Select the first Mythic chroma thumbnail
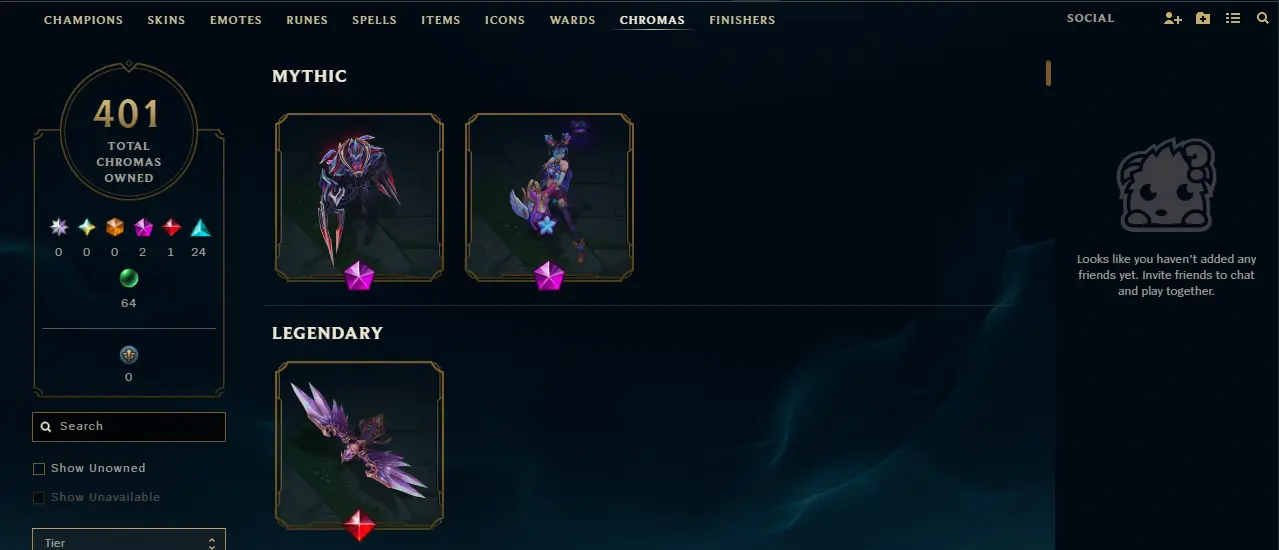This screenshot has width=1279, height=550. coord(359,197)
